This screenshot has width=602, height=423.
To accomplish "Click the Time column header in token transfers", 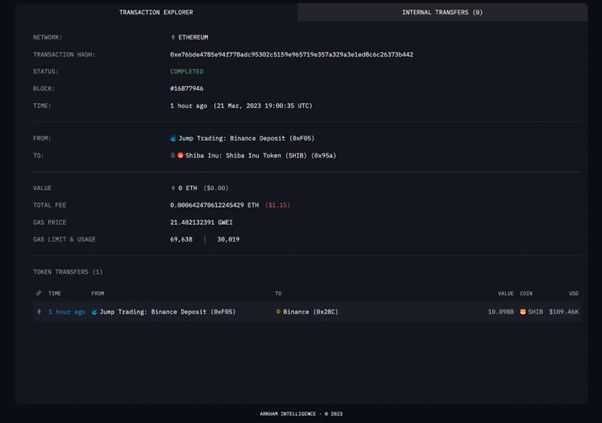I will [x=54, y=293].
